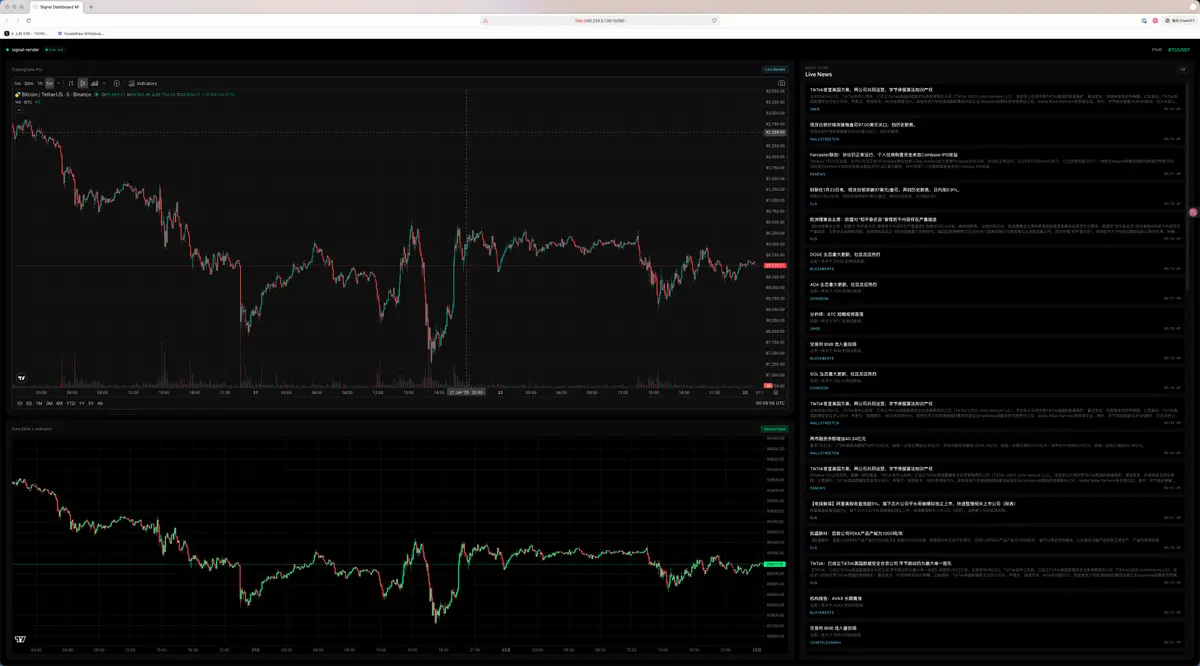
Task: Click the bookmark heart icon in the address bar
Action: click(715, 20)
